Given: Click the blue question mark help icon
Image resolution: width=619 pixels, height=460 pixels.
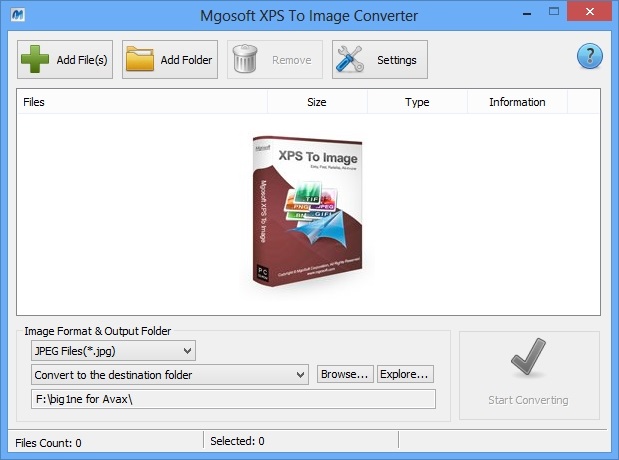Looking at the screenshot, I should tap(589, 56).
